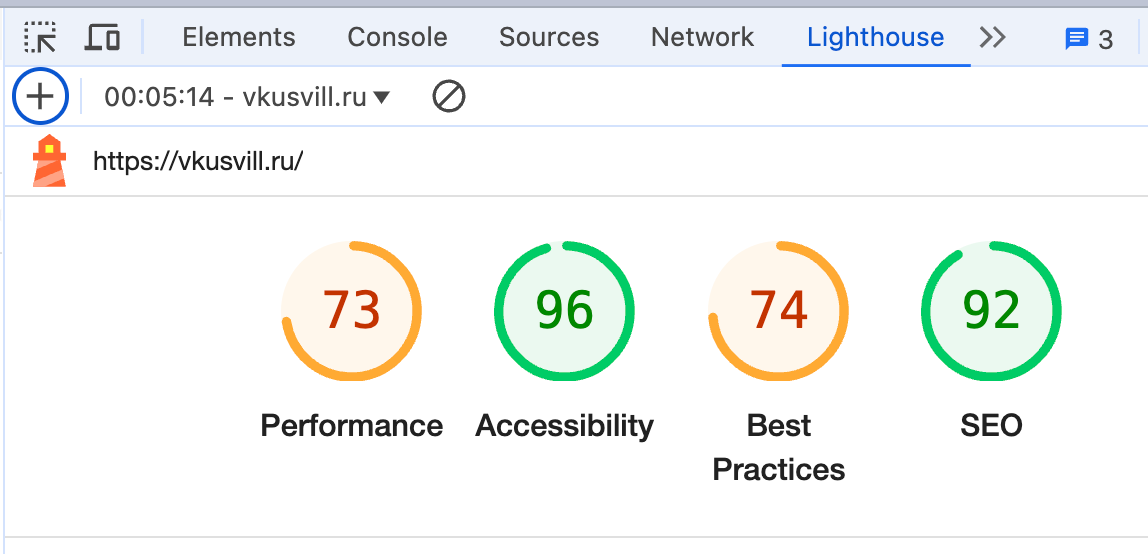Screen dimensions: 1148x554
Task: Open the Network tab
Action: (x=703, y=37)
